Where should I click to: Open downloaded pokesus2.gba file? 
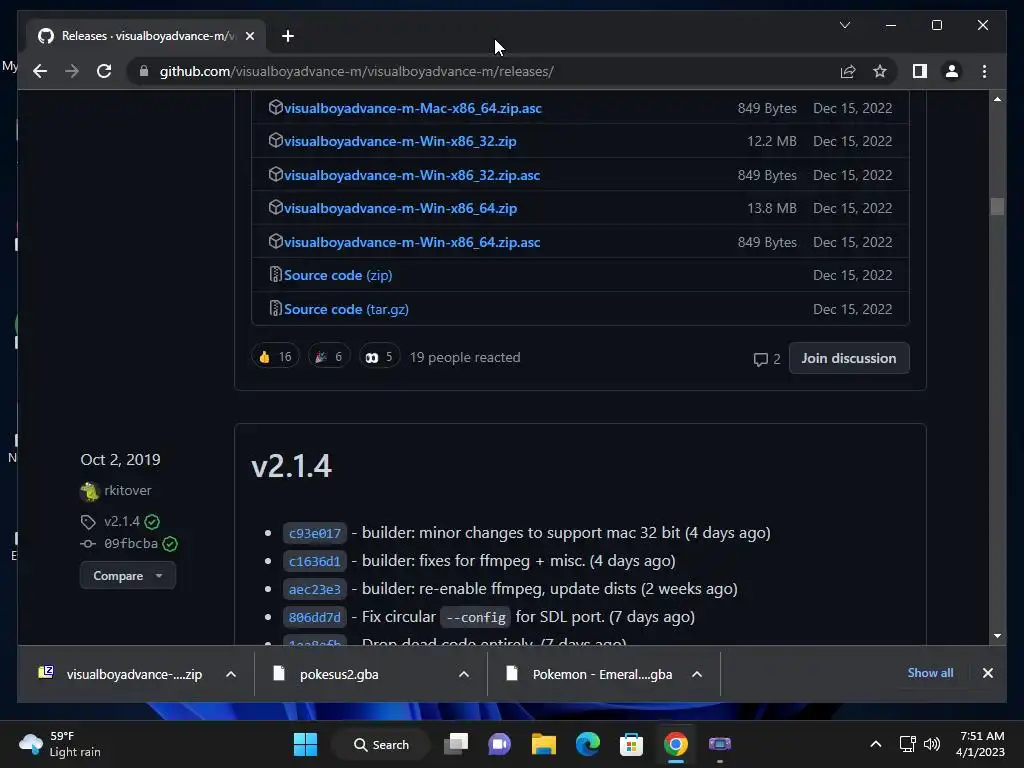coord(327,674)
